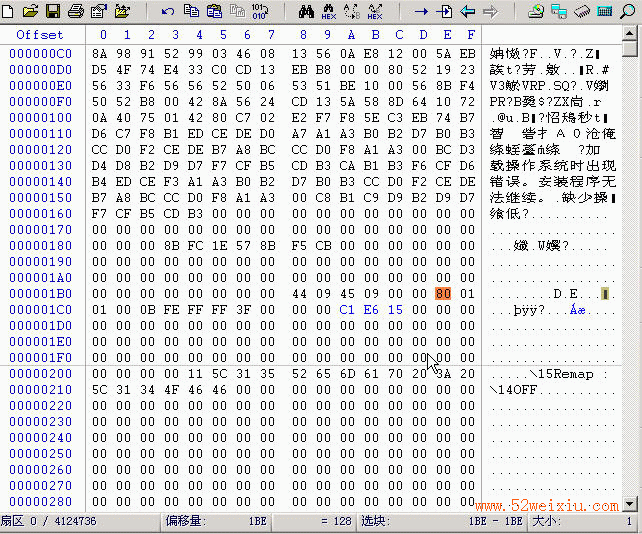Screen dimensions: 642x534
Task: Paste clipboard contents icon
Action: pyautogui.click(x=214, y=11)
